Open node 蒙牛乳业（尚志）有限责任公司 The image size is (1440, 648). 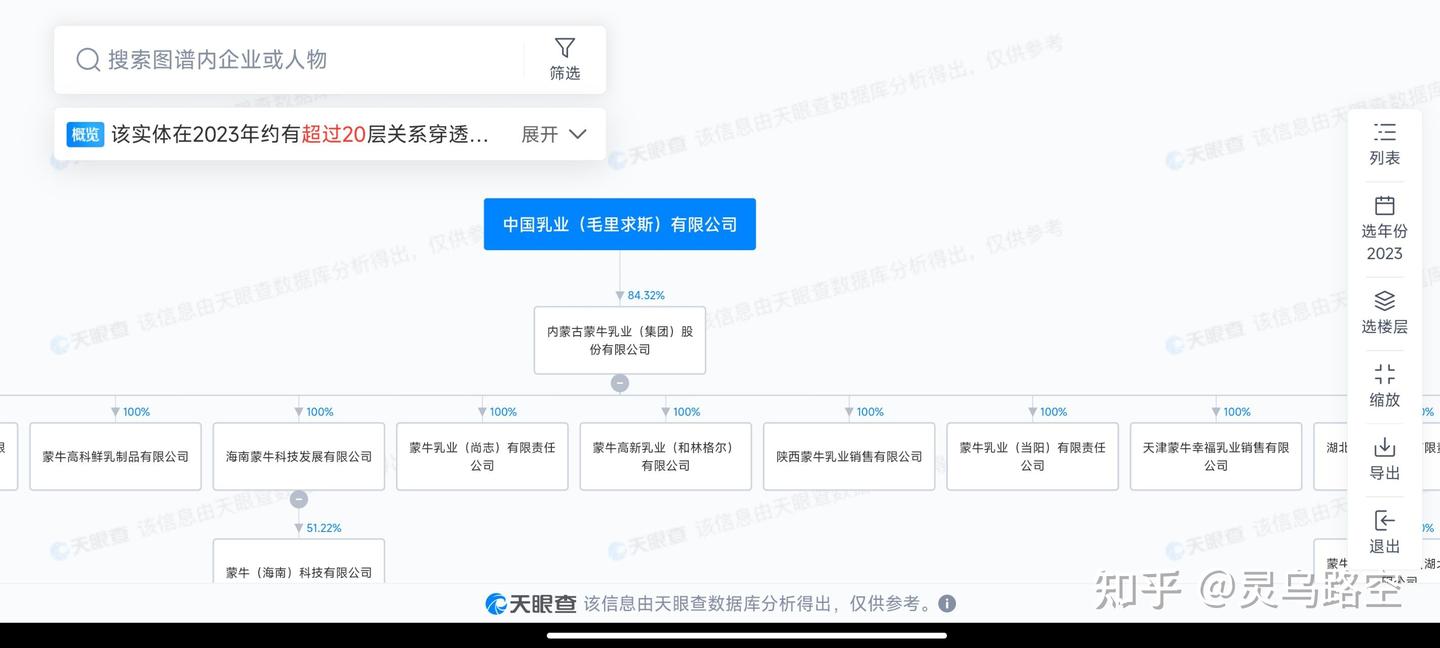tap(483, 456)
